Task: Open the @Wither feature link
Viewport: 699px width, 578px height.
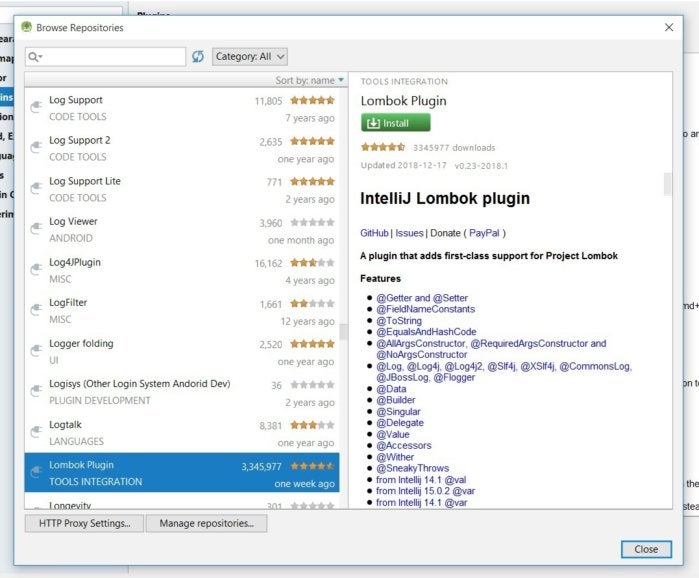Action: pos(395,457)
